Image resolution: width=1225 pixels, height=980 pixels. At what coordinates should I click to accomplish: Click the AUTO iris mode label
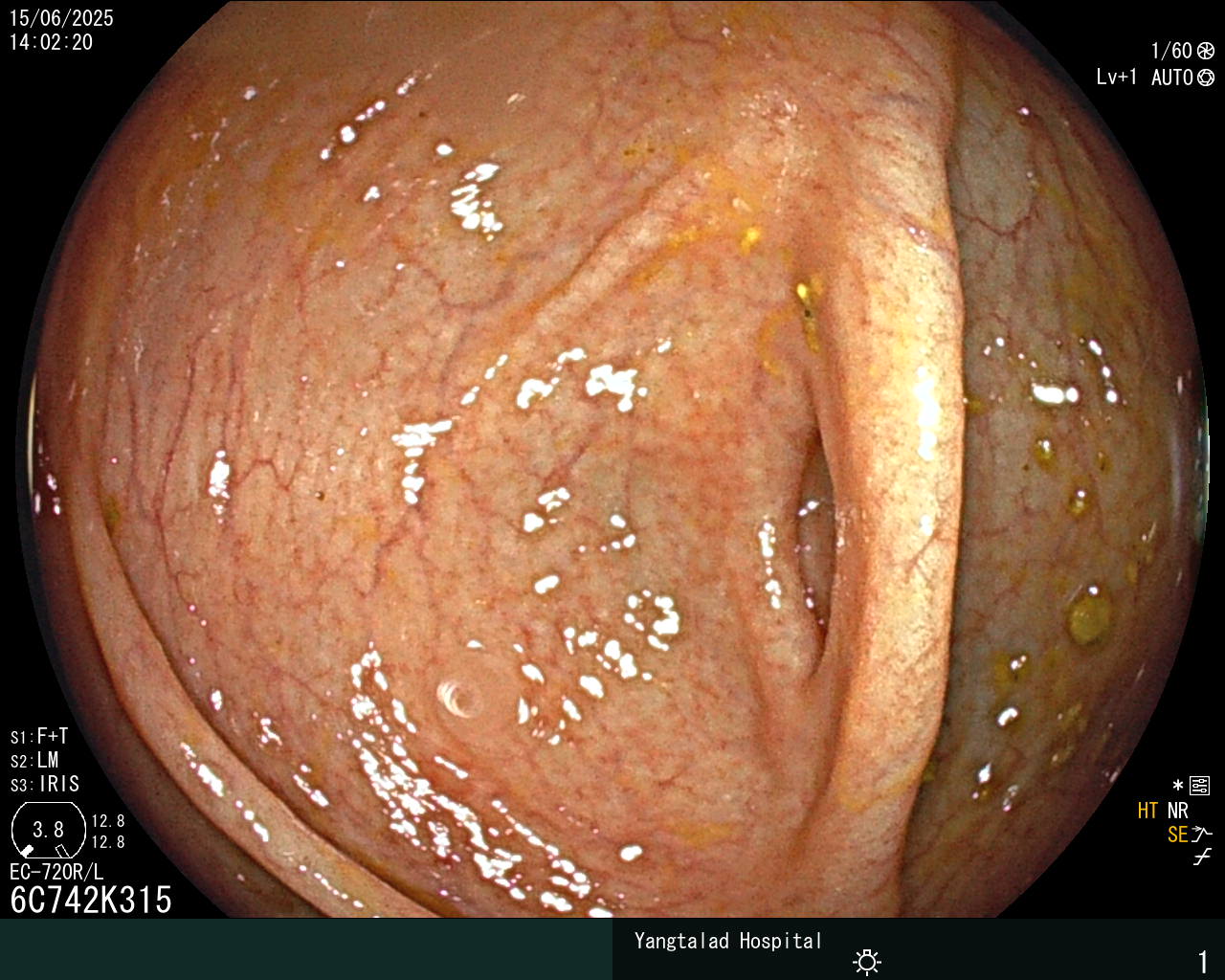pos(1172,78)
